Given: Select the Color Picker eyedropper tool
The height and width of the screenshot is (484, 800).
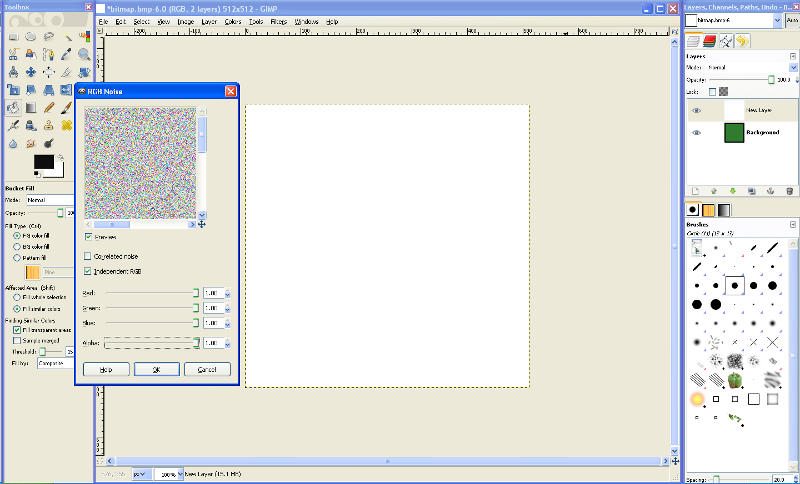Looking at the screenshot, I should click(x=67, y=54).
